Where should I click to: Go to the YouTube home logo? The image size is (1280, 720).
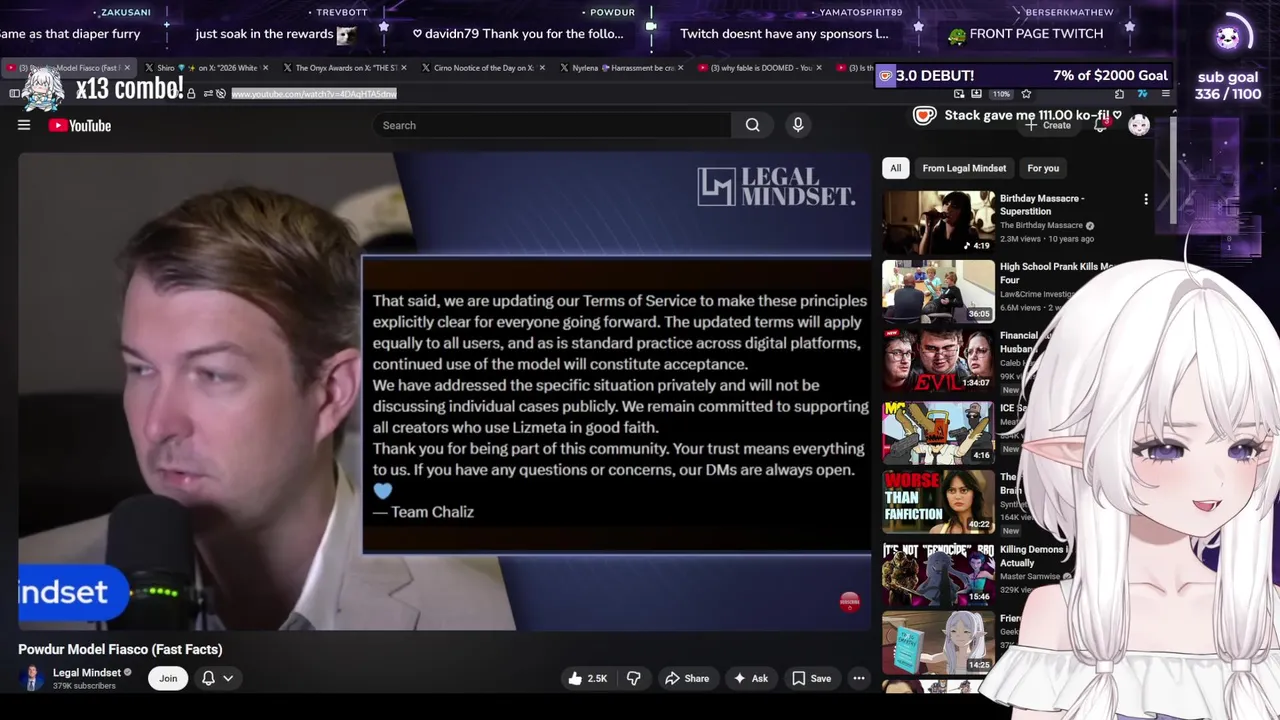click(79, 125)
